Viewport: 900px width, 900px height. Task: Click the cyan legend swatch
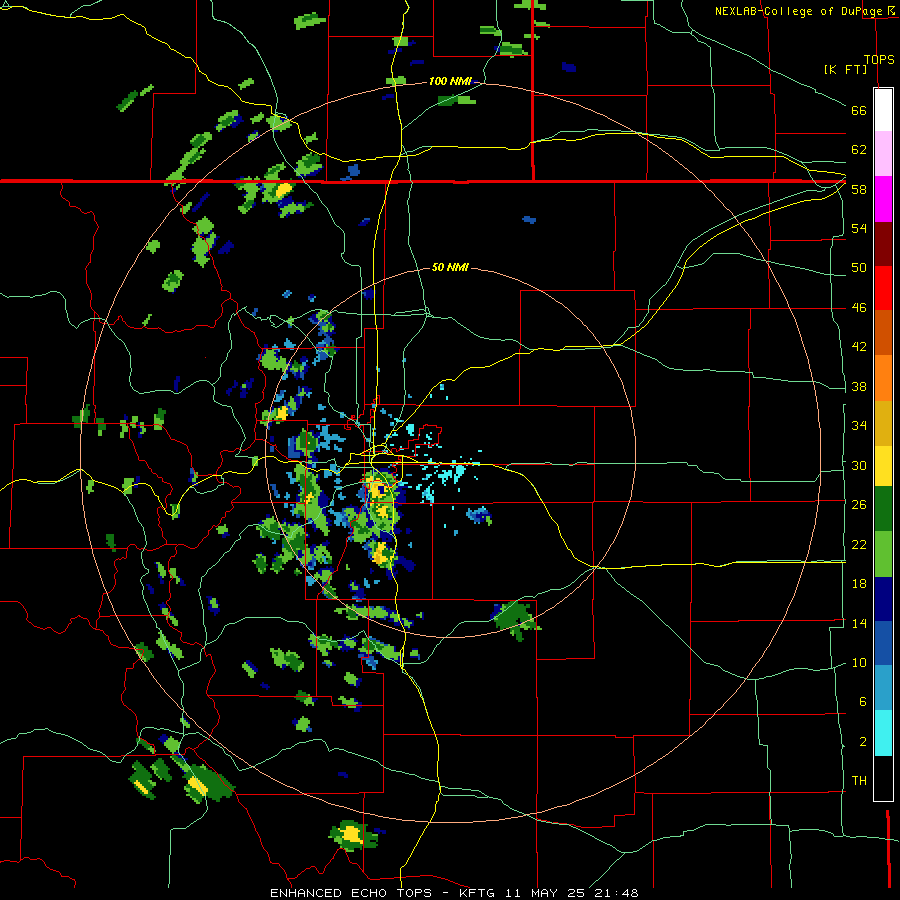(883, 733)
